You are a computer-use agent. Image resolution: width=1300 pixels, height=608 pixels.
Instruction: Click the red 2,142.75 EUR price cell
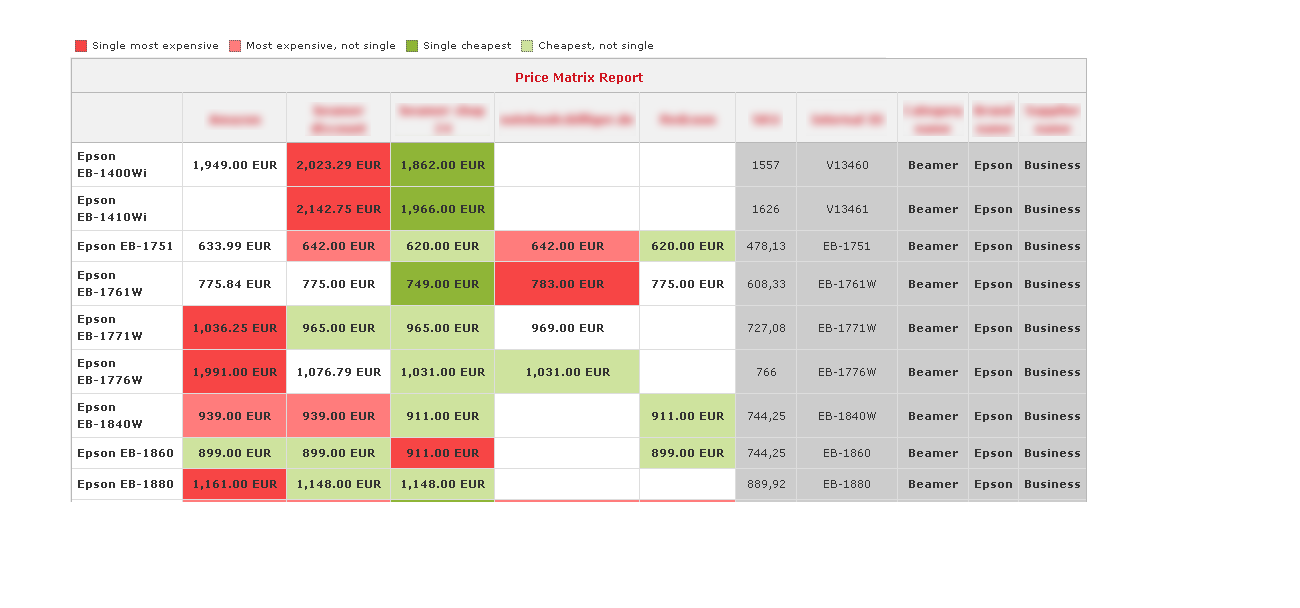point(339,209)
